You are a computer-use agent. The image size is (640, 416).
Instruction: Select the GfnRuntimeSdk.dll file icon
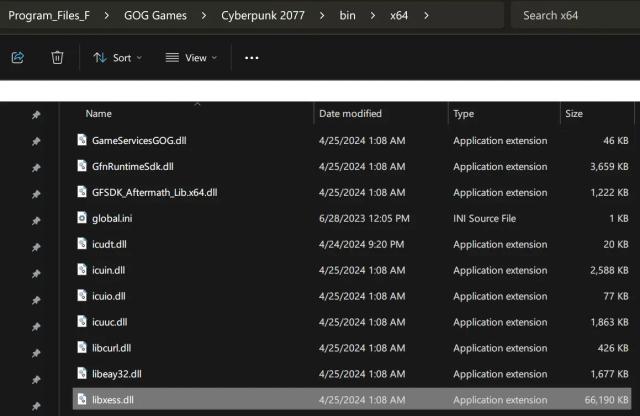point(82,166)
